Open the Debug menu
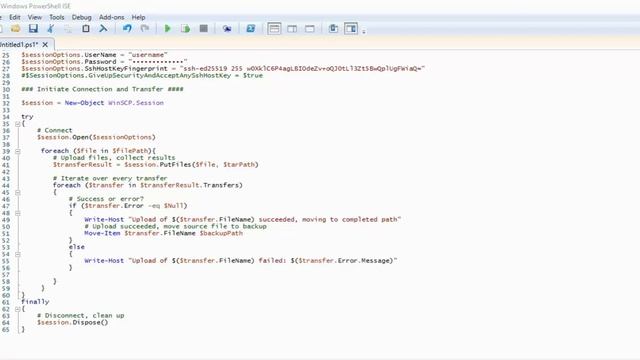 point(82,17)
